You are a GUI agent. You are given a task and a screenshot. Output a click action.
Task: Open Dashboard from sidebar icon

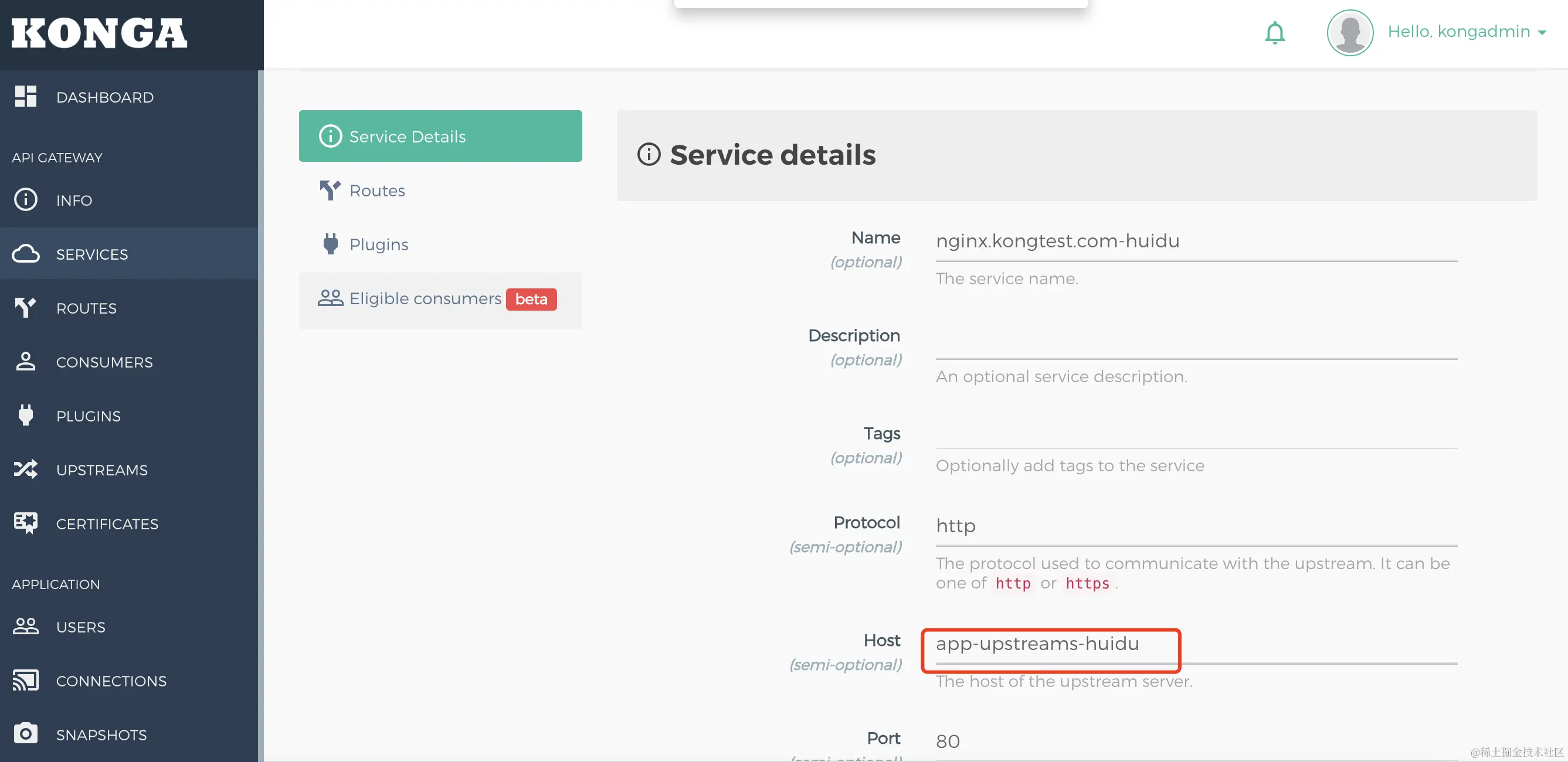[26, 97]
